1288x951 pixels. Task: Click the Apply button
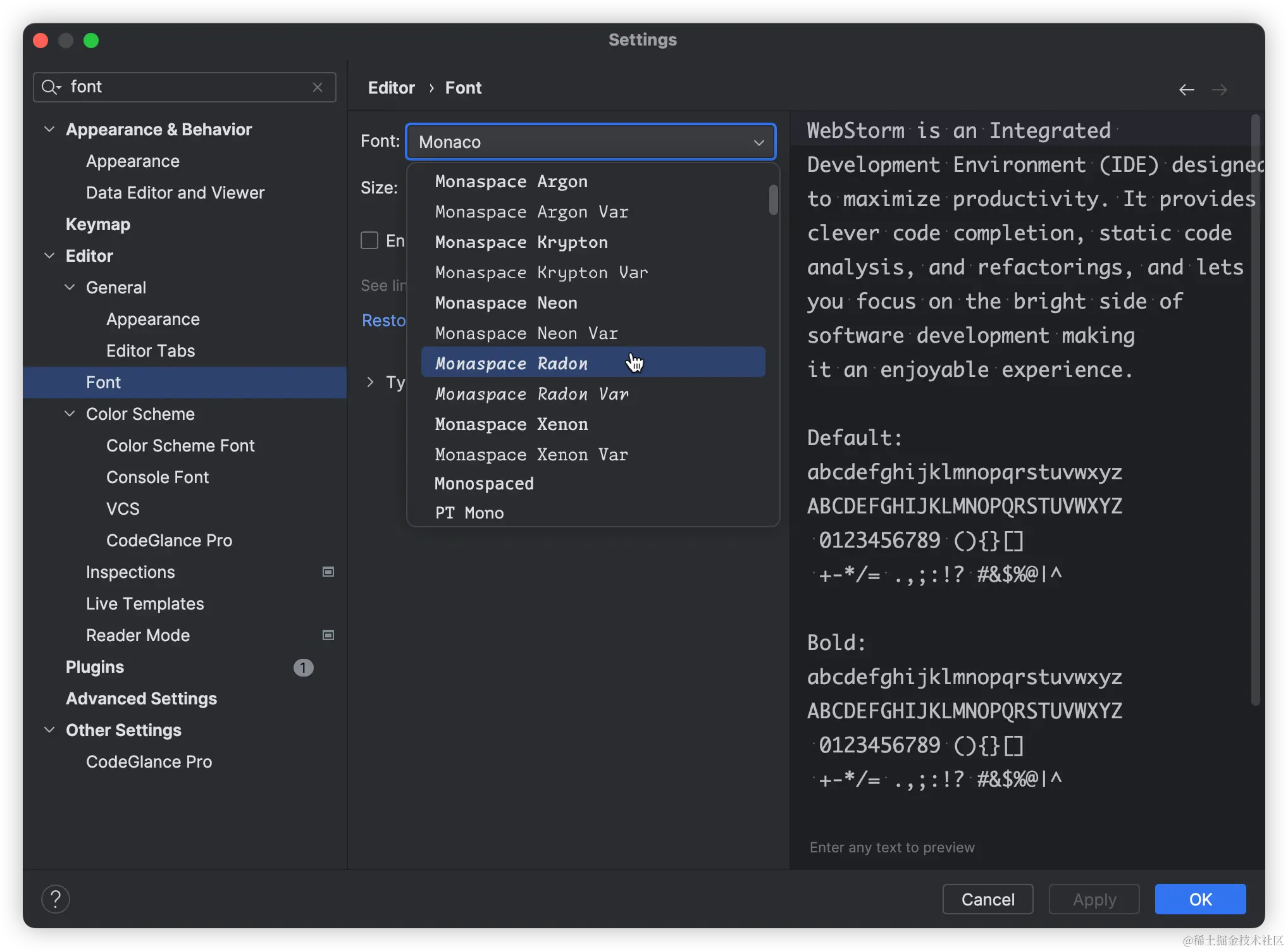(x=1094, y=899)
